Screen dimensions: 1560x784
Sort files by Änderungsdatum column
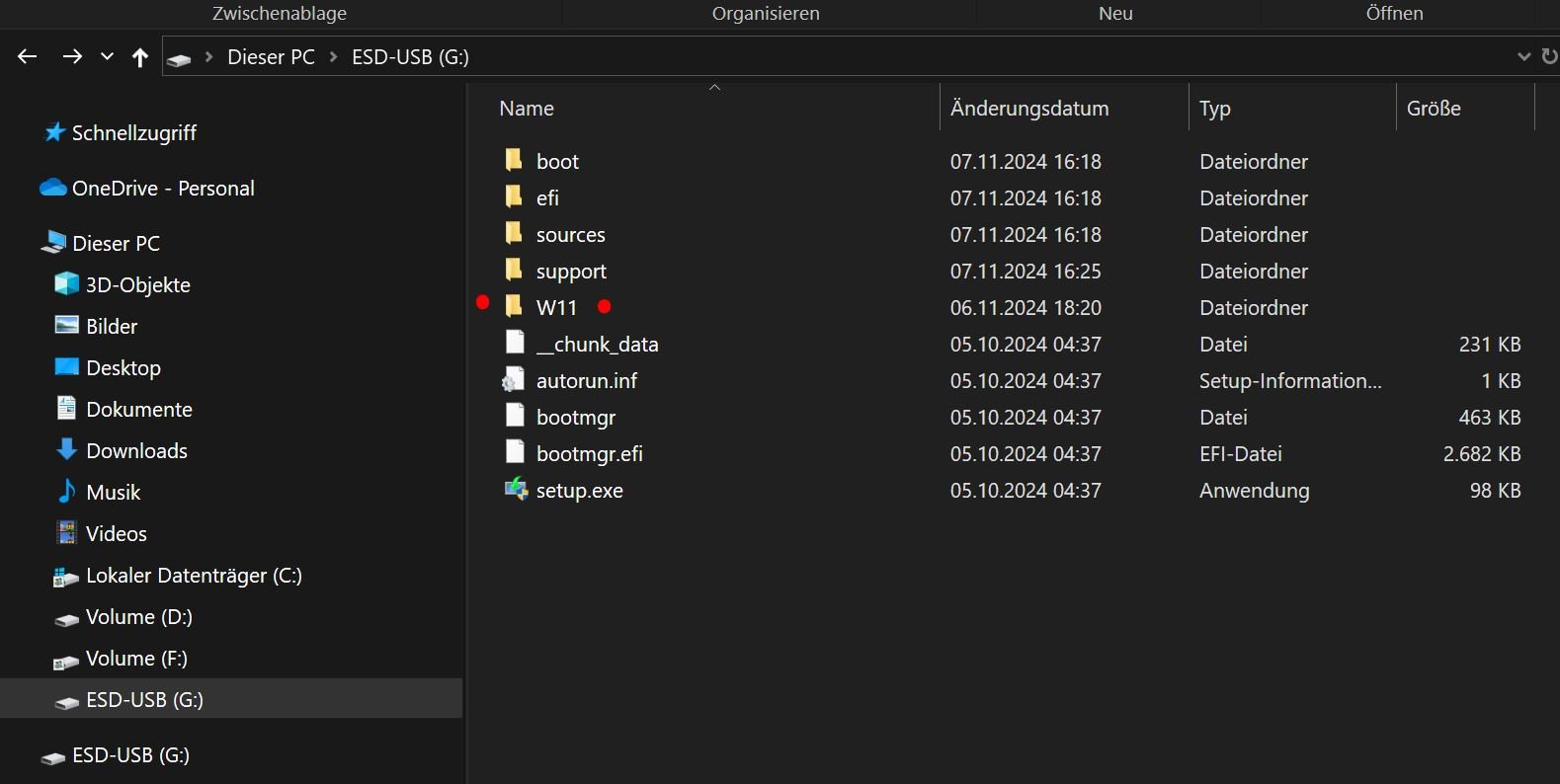1029,109
